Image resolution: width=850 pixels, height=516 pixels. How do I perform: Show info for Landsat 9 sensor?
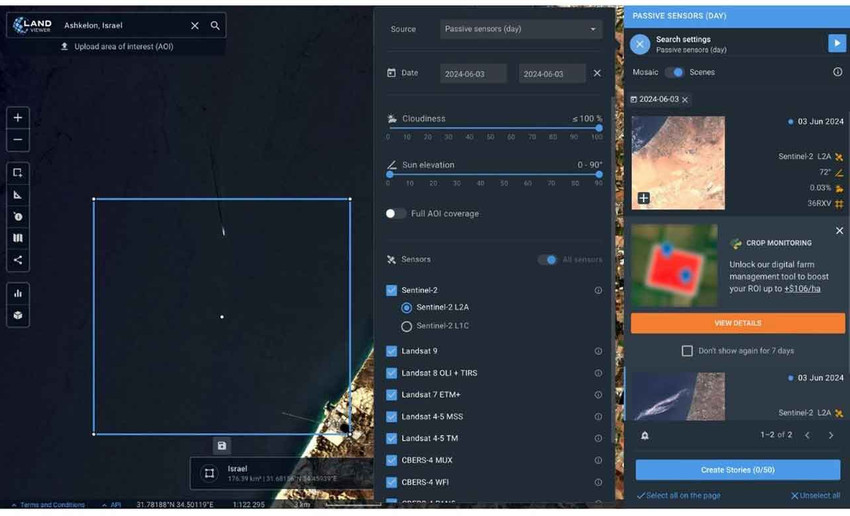598,351
